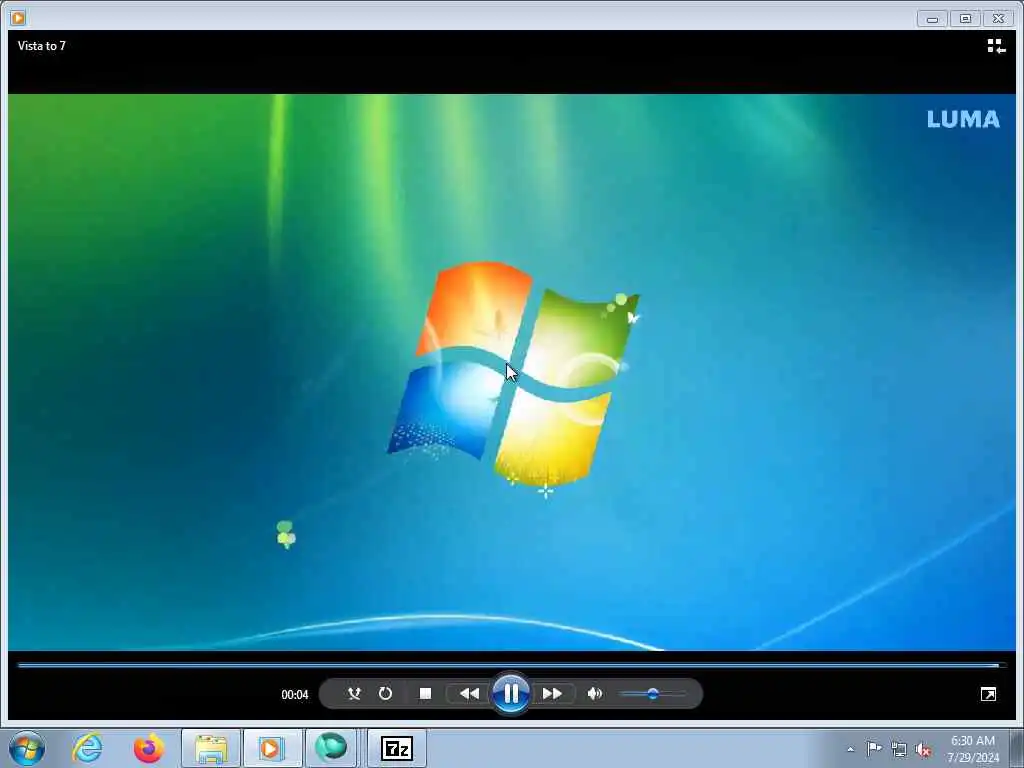
Task: Pause the playing video
Action: point(511,693)
